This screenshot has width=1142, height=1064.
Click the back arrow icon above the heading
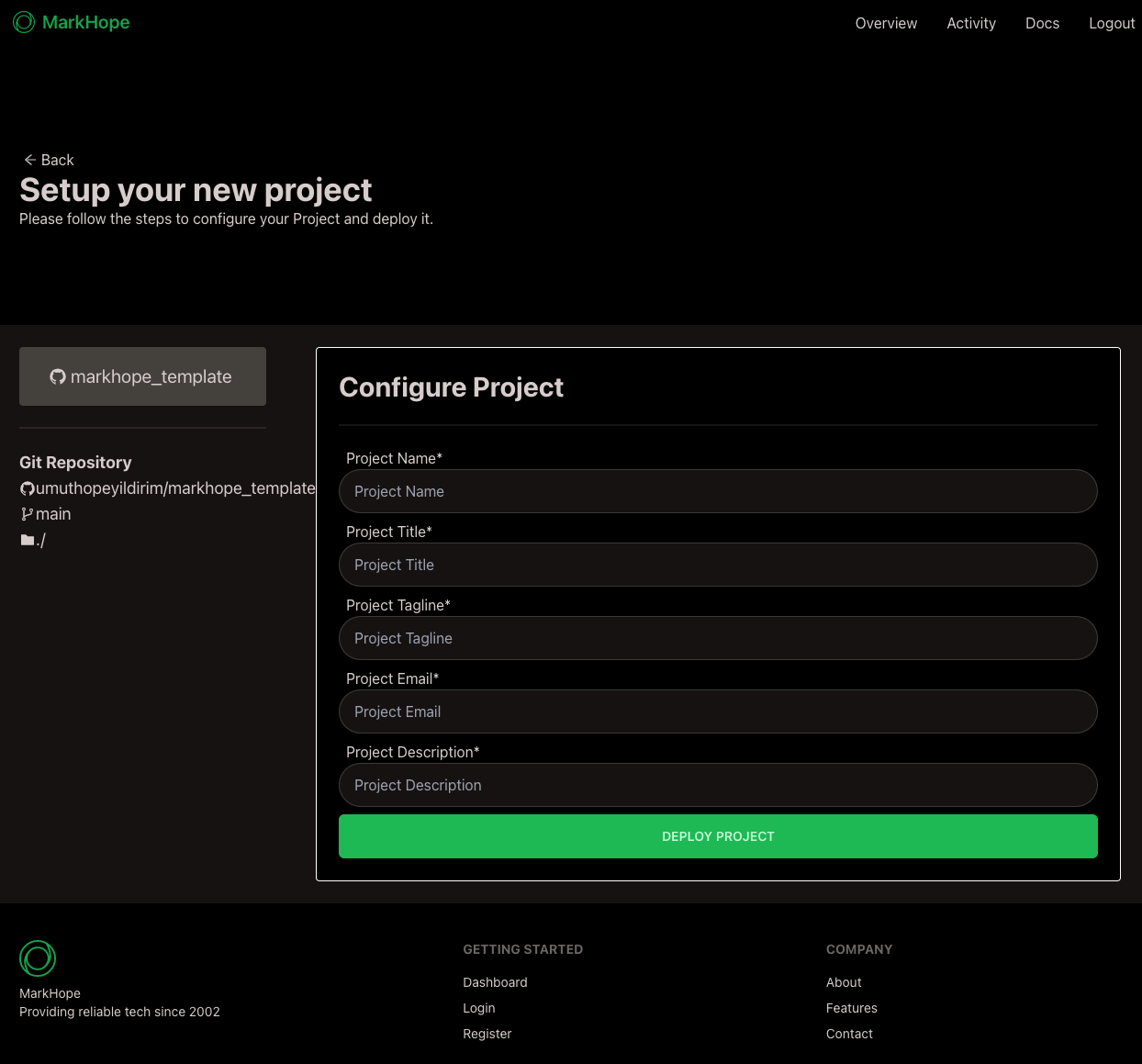tap(30, 160)
